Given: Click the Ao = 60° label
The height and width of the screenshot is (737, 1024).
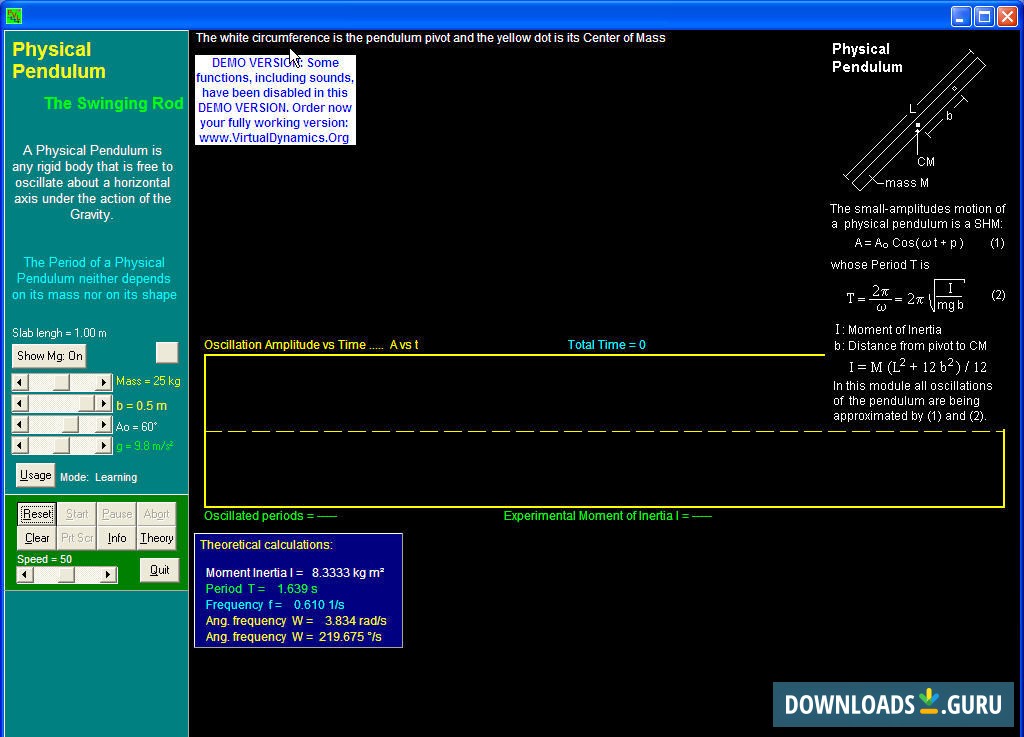Looking at the screenshot, I should tap(136, 426).
